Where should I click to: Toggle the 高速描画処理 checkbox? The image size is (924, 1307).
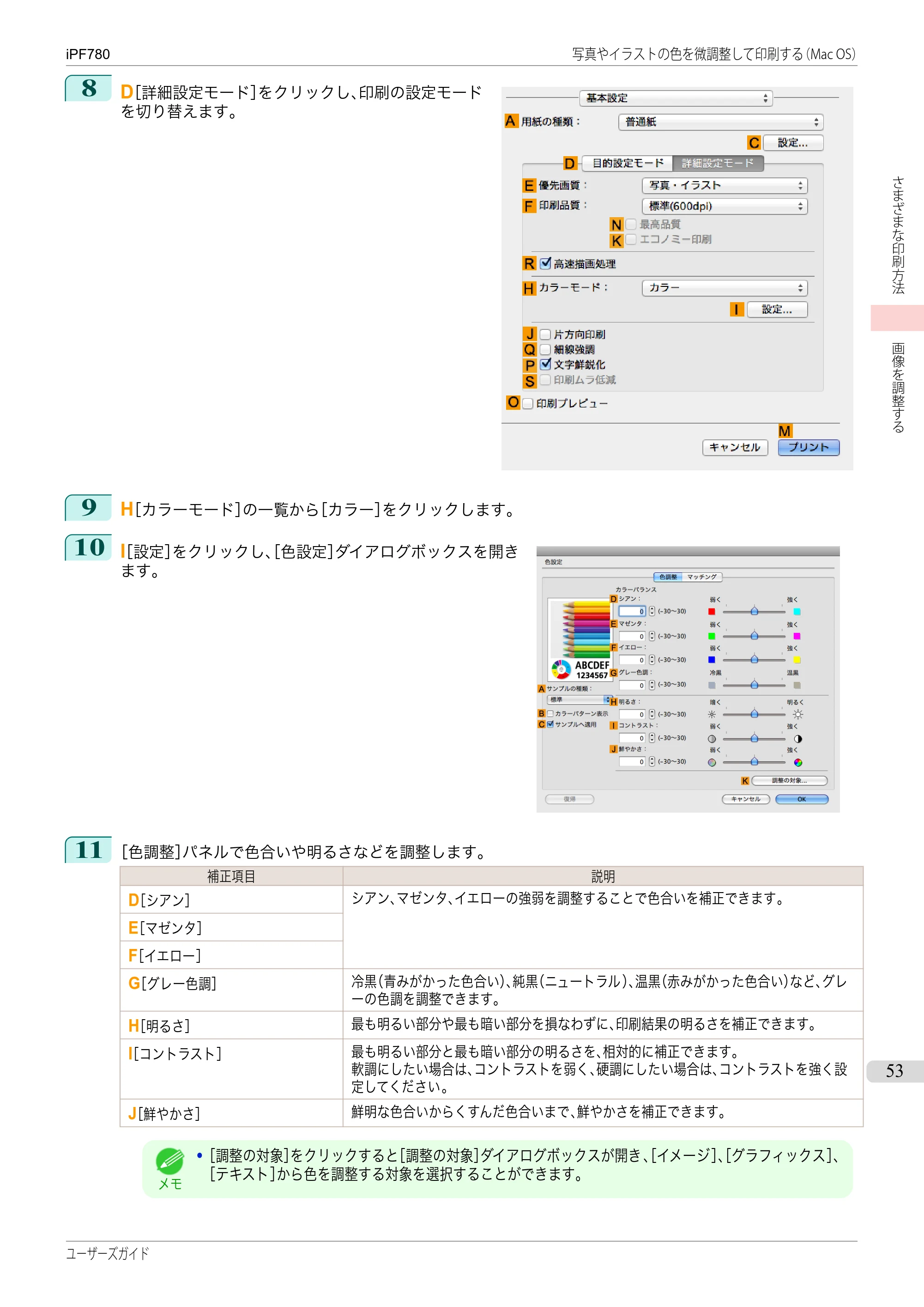pyautogui.click(x=546, y=263)
